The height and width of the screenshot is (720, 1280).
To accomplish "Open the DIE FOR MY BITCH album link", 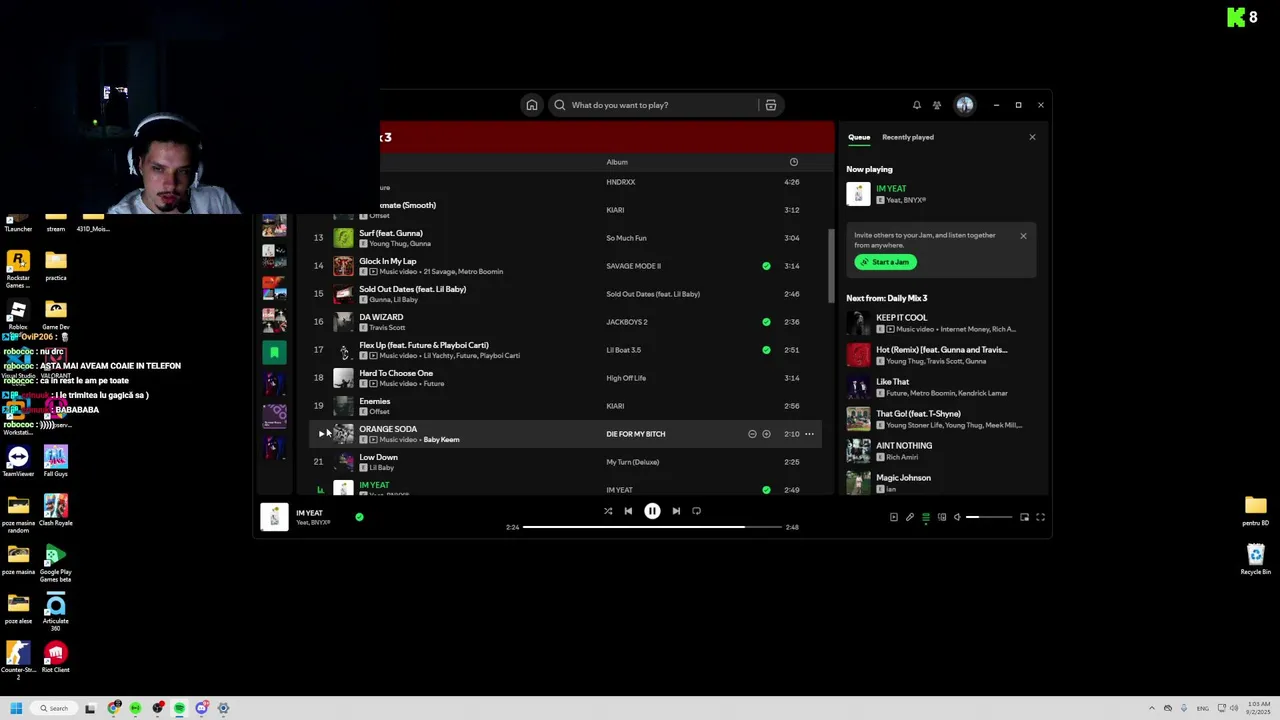I will [635, 434].
